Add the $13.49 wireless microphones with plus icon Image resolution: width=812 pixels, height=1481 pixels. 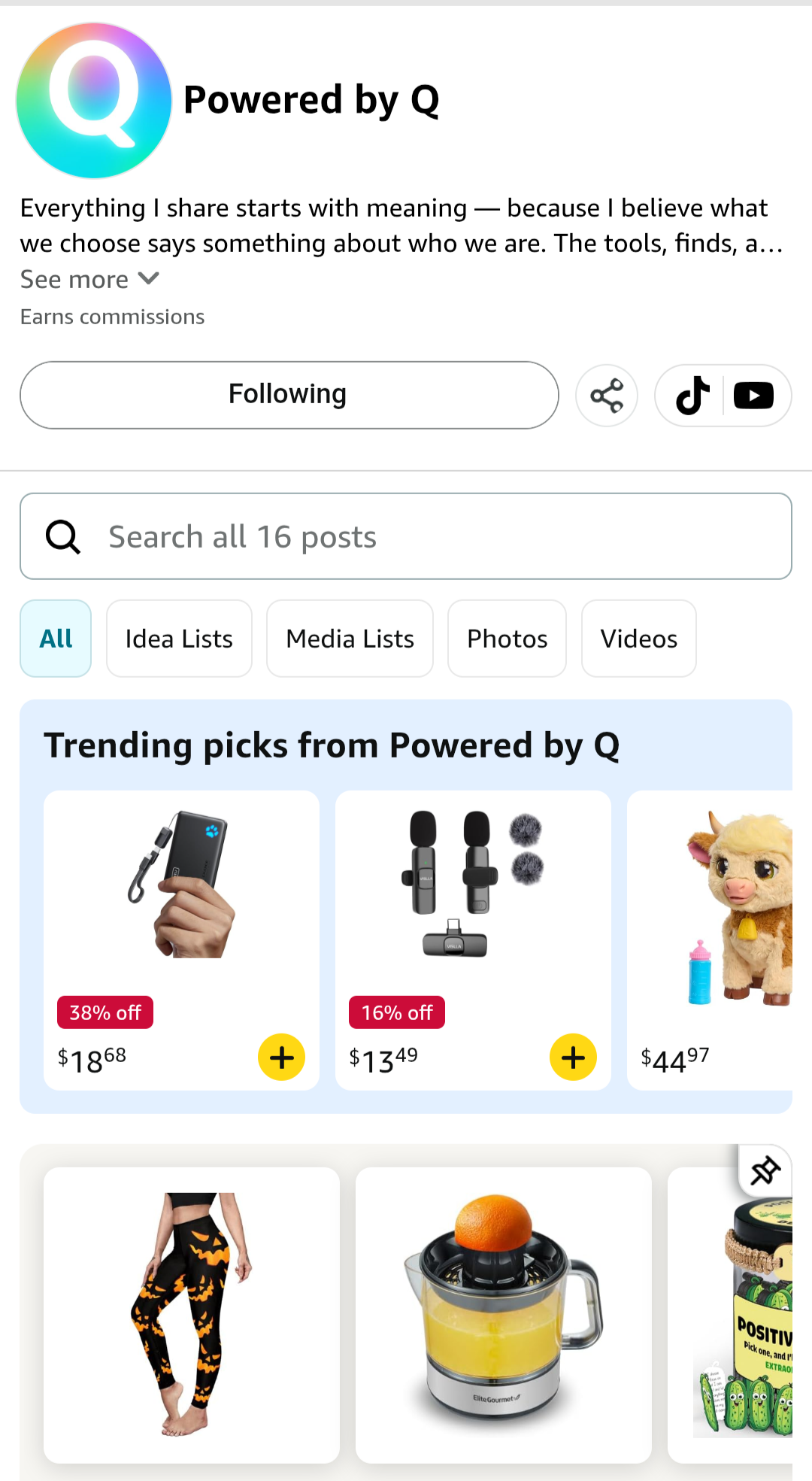point(574,1058)
